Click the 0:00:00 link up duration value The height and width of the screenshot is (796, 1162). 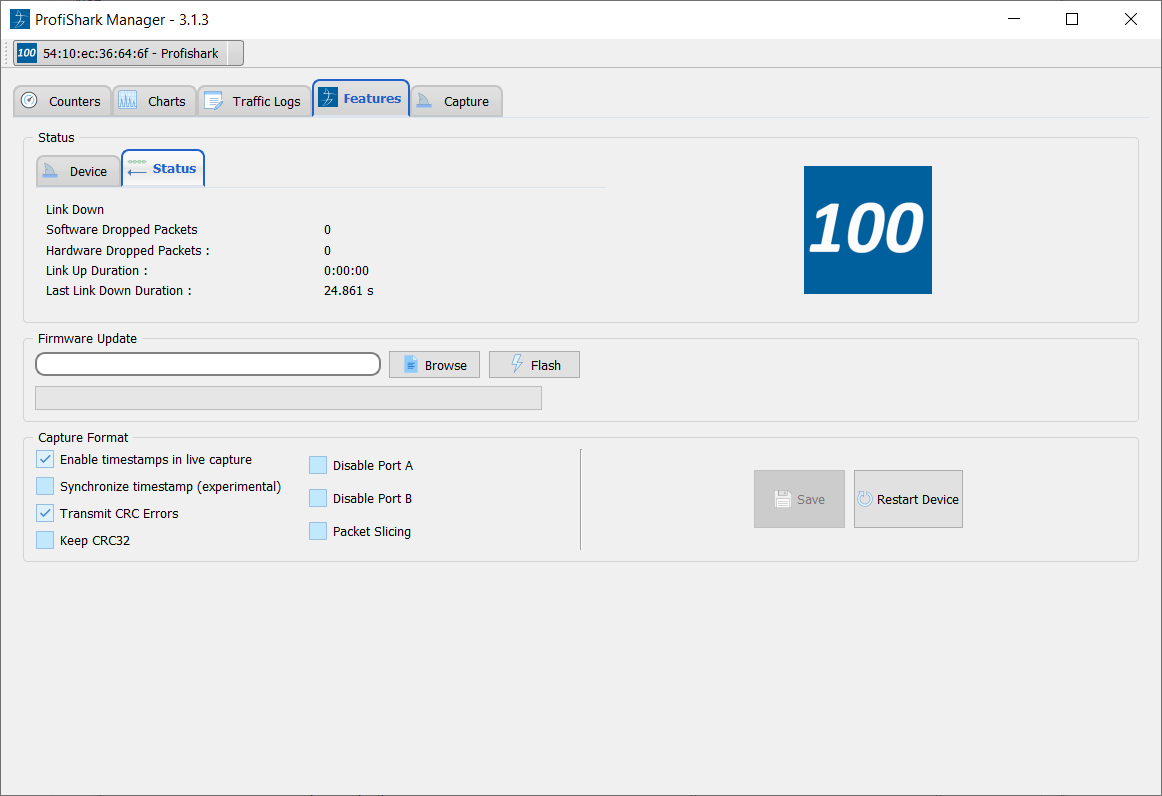[x=346, y=271]
